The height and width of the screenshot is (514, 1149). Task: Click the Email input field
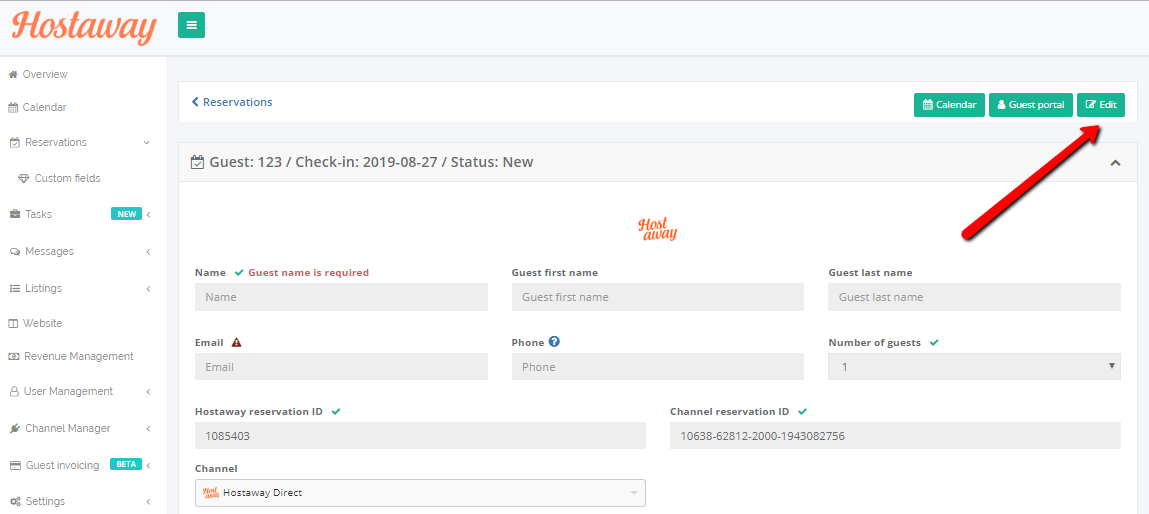pyautogui.click(x=341, y=367)
